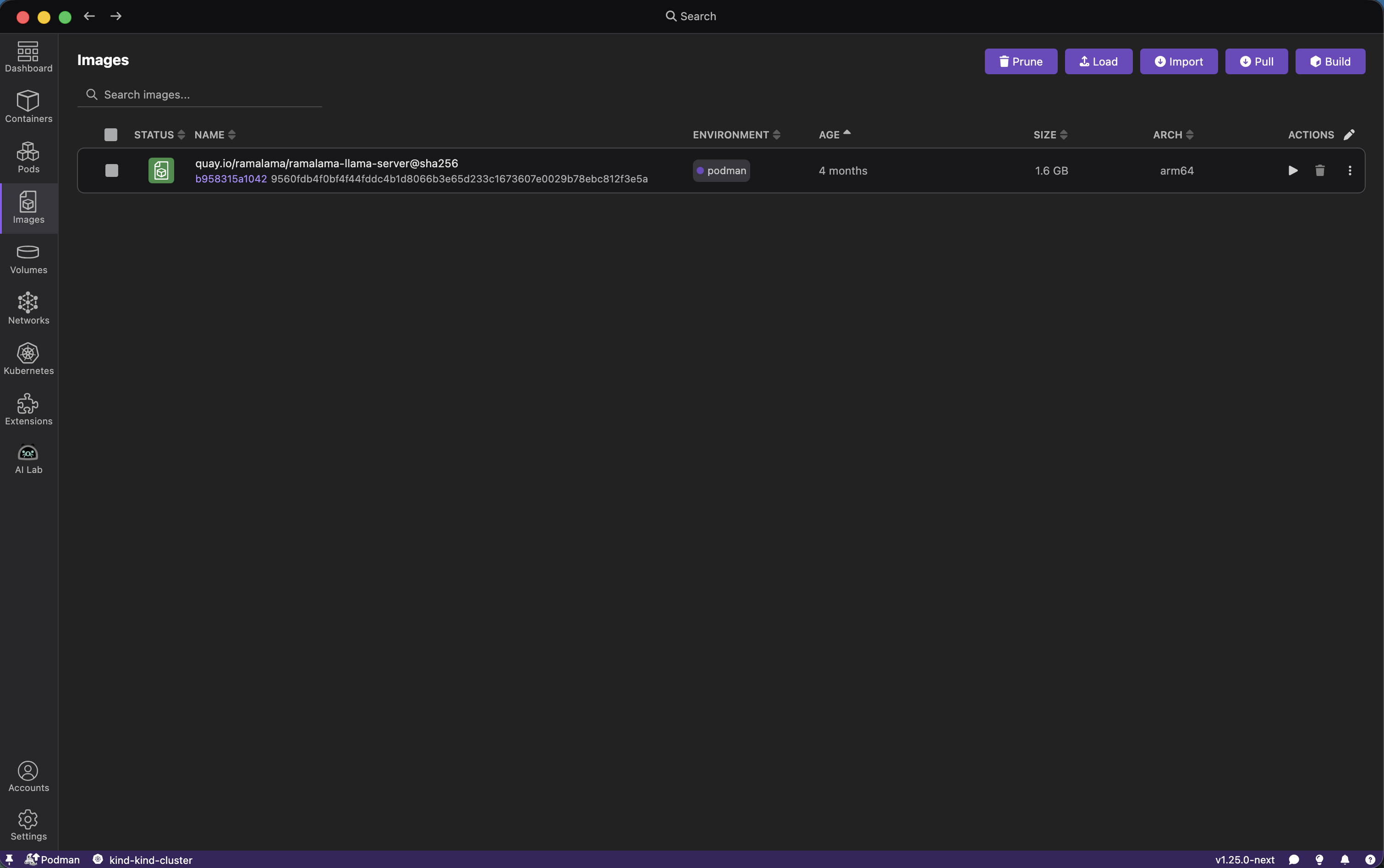Delete the ramalama-llama-server image
Screen dimensions: 1384x868
point(1320,170)
